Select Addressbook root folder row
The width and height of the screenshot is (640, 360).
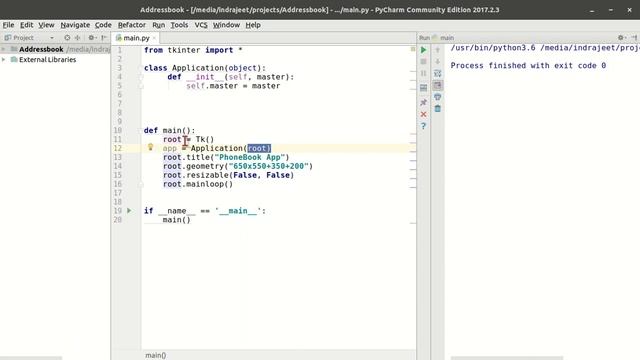tap(55, 49)
